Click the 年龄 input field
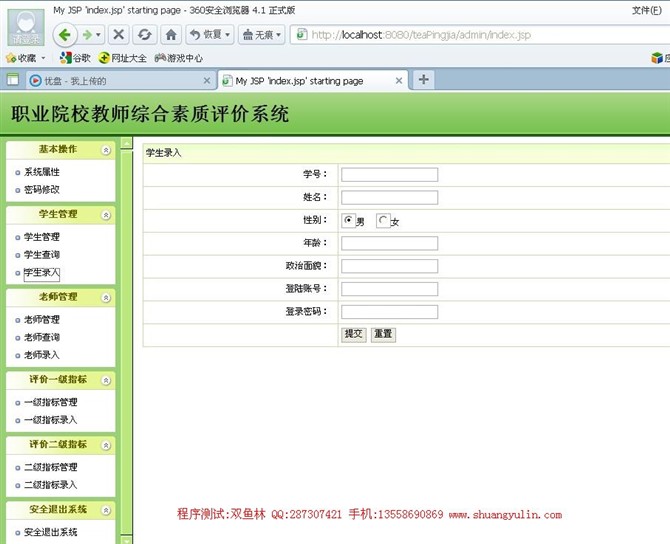 click(389, 243)
